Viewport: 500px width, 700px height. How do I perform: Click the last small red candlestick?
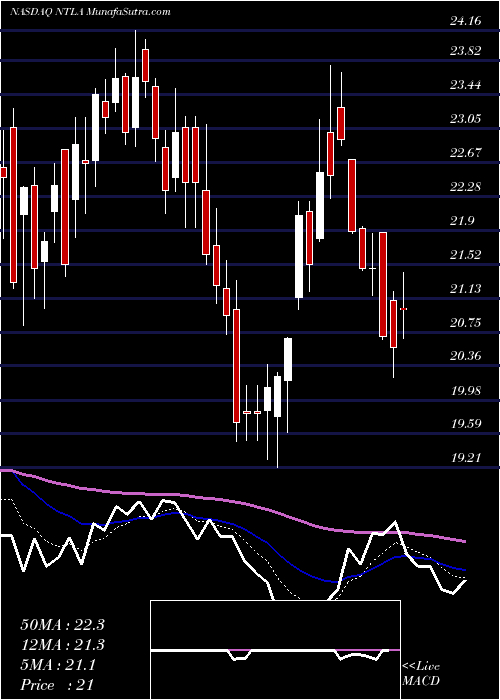(x=404, y=309)
